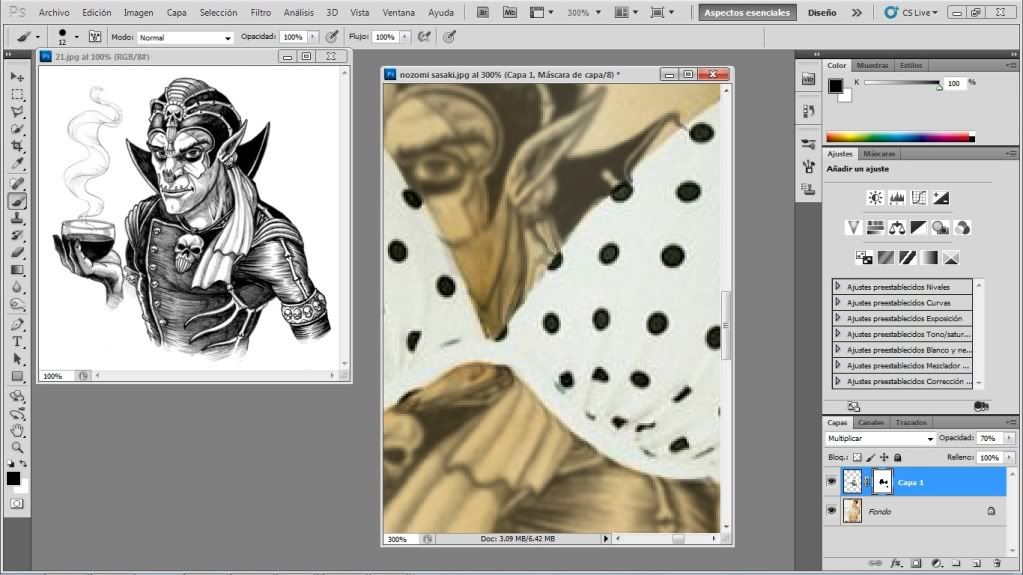Expand Ajustes preestablecidos Exposición

tap(838, 318)
